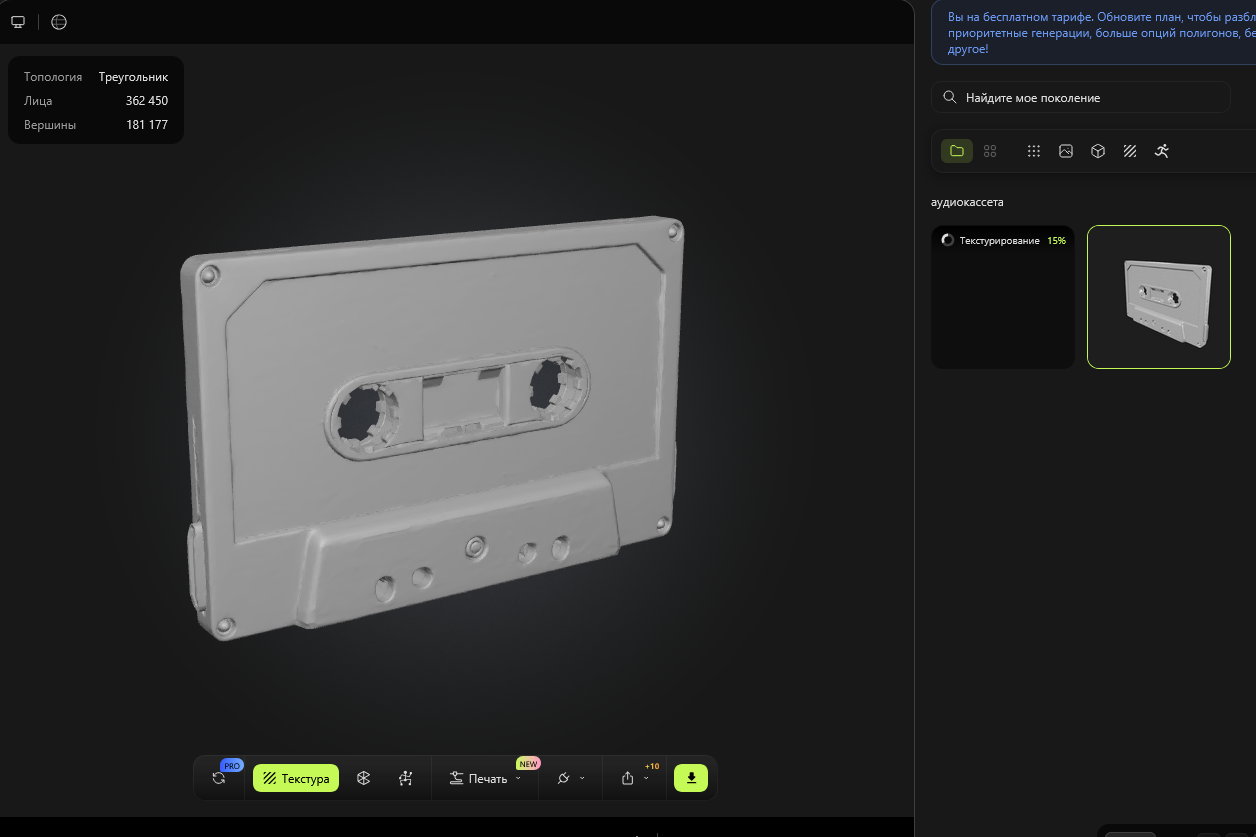
Task: Select the cassette model thumbnail
Action: click(x=1159, y=297)
